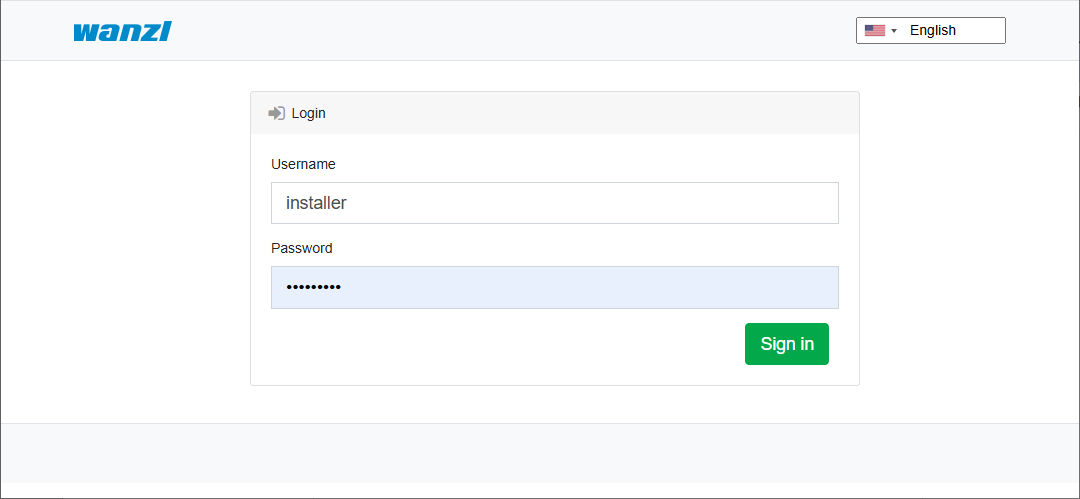Focus the Username input field
This screenshot has height=499, width=1080.
point(600,203)
